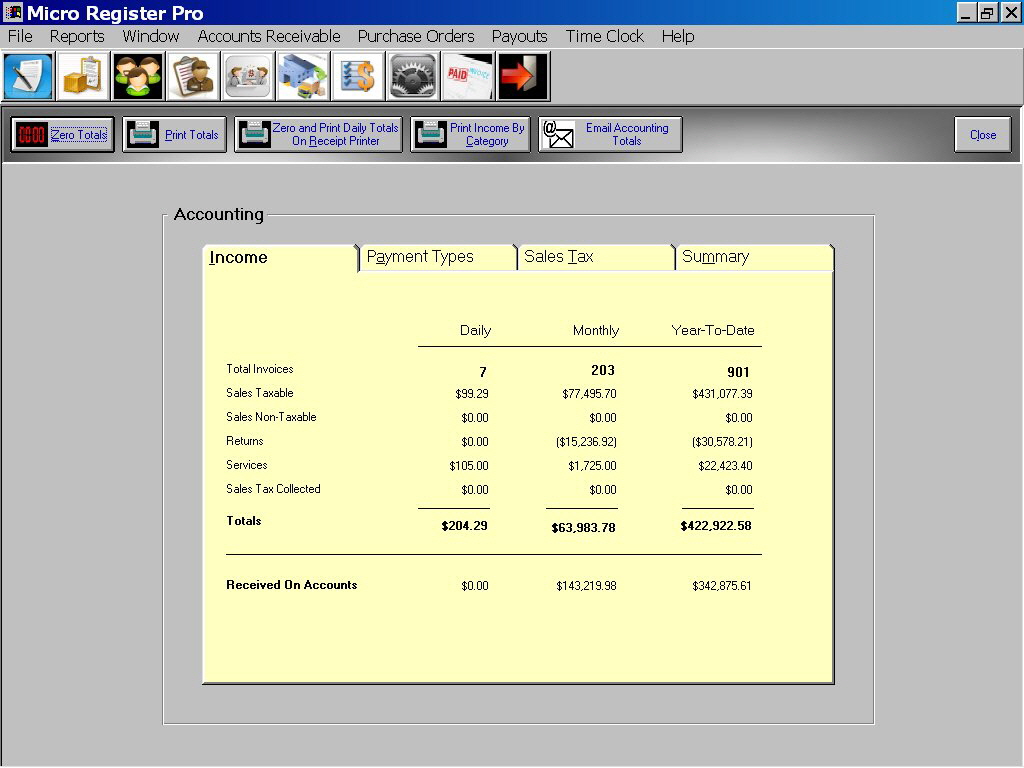Close the accounting screen with Close button
This screenshot has height=768, width=1024.
pos(983,135)
